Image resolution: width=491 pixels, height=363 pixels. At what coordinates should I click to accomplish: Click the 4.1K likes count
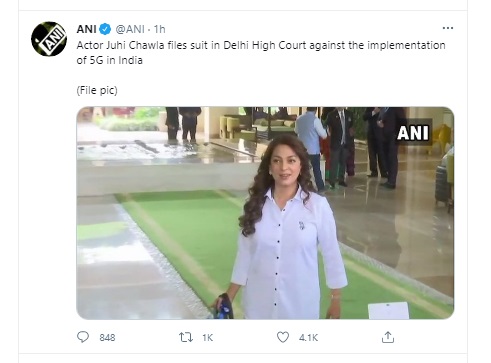[x=308, y=338]
